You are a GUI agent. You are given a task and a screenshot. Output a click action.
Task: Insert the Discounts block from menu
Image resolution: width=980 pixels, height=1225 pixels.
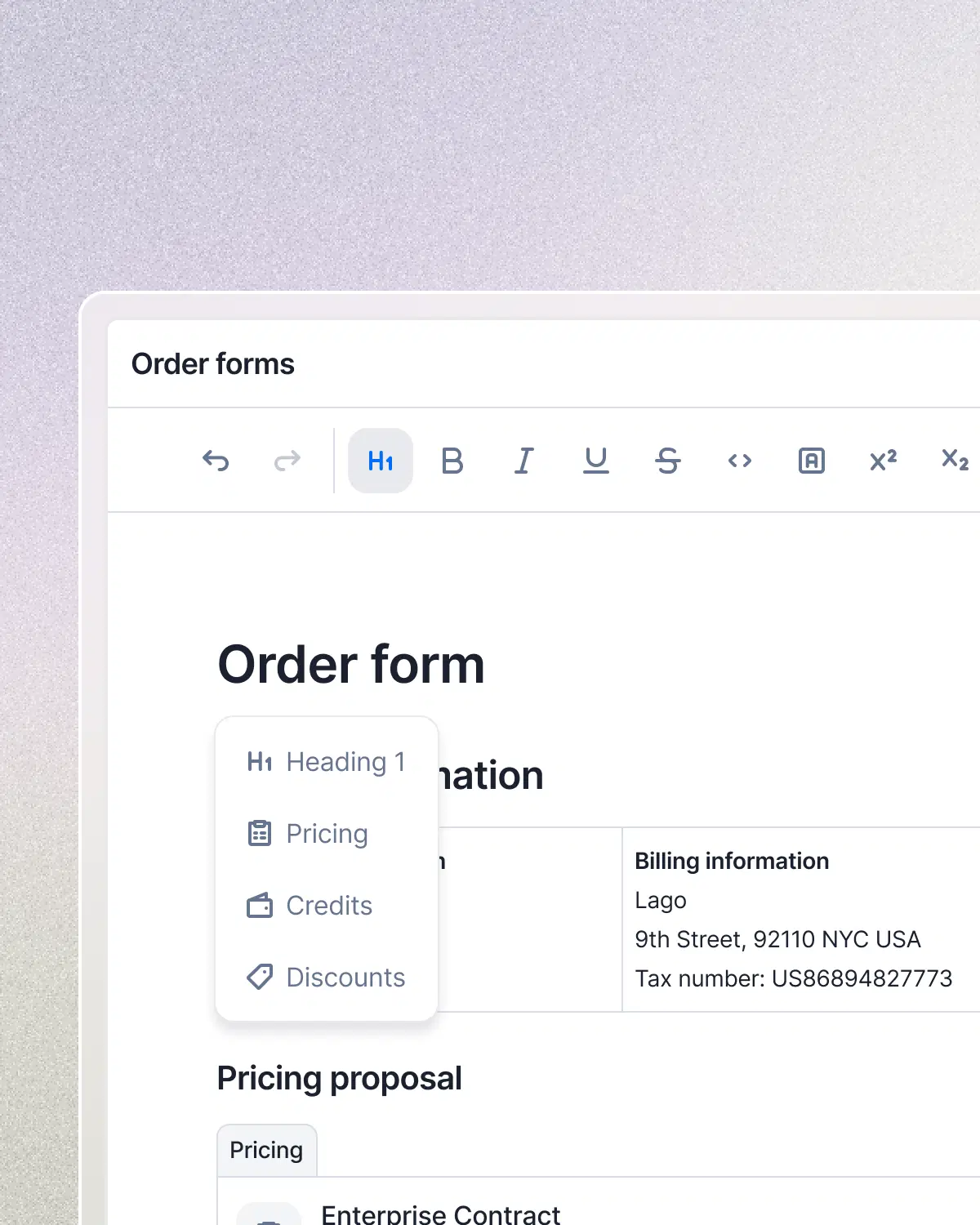[x=327, y=978]
